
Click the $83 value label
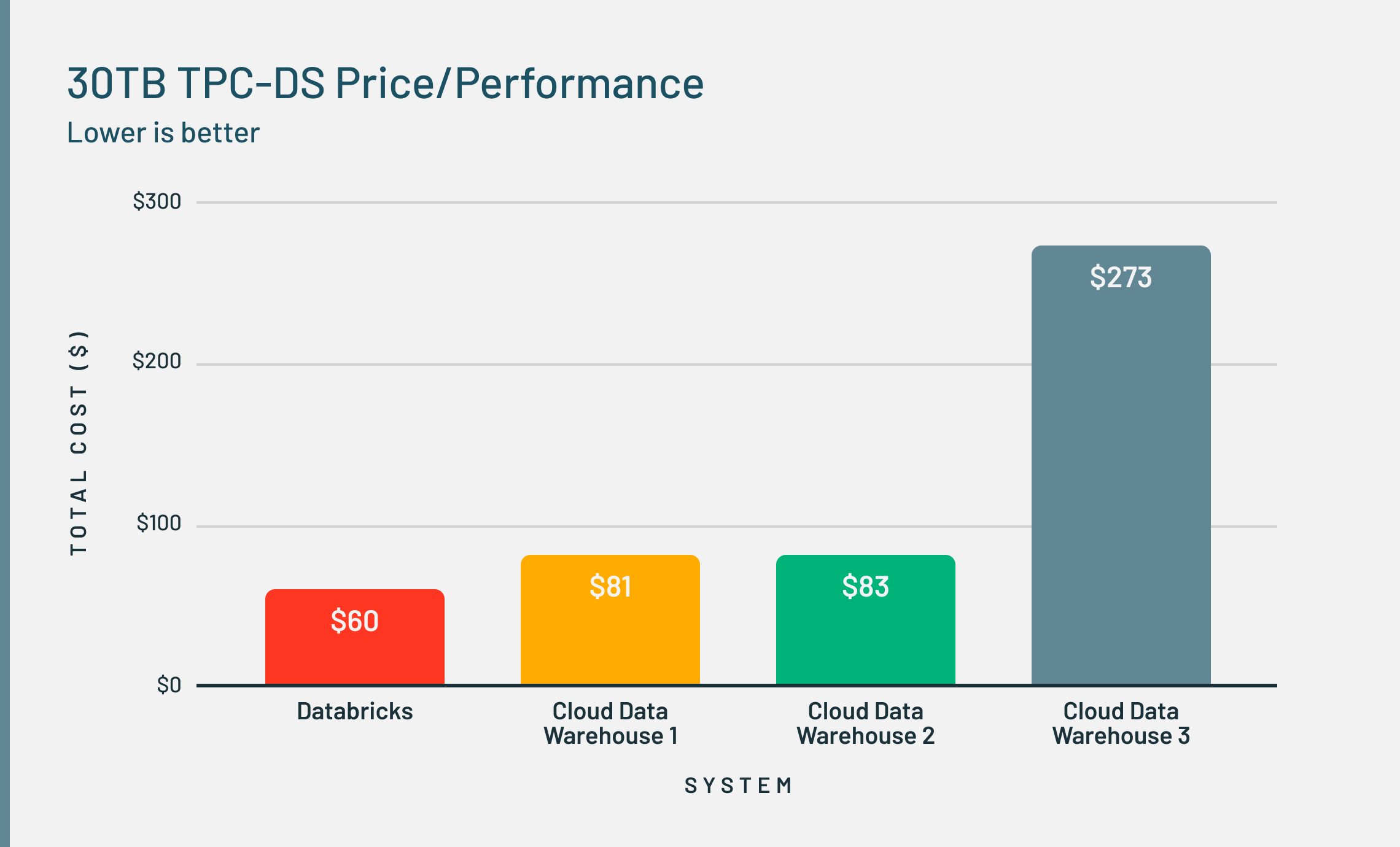tap(865, 586)
